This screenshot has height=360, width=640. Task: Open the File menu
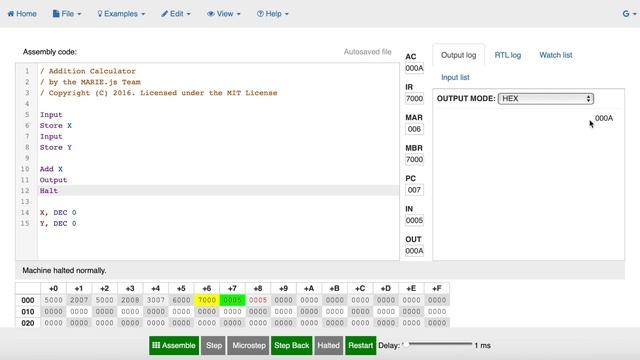tap(67, 14)
